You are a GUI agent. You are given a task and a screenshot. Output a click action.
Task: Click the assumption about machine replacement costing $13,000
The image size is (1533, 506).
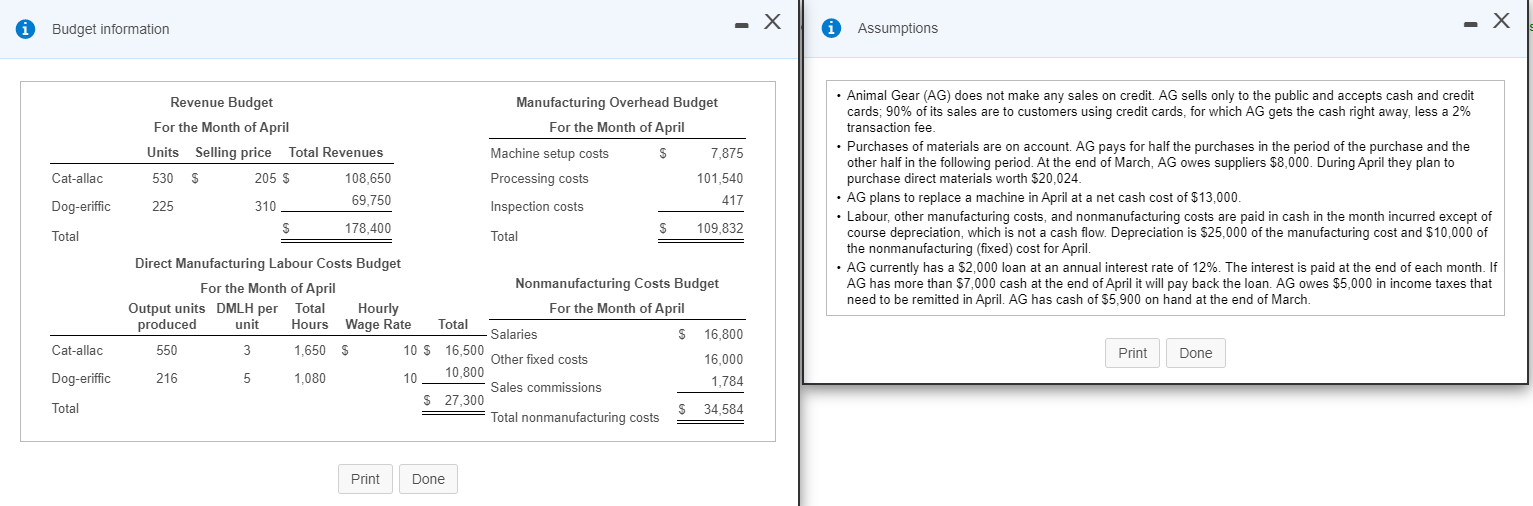(1043, 197)
